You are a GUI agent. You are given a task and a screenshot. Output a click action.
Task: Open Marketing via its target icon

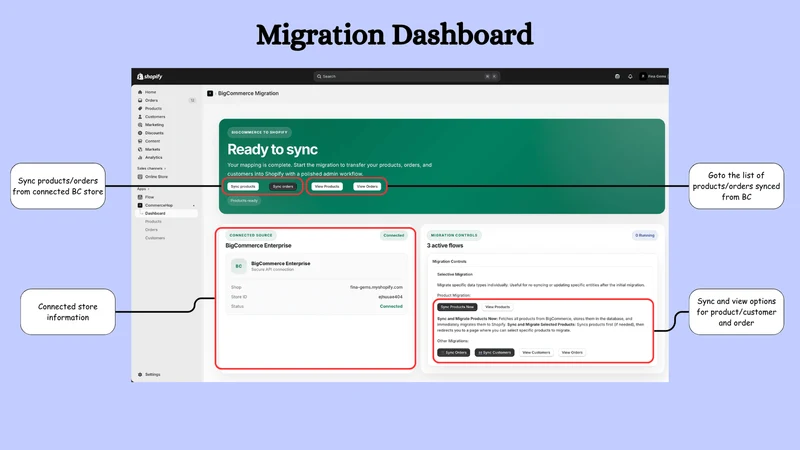[x=140, y=125]
